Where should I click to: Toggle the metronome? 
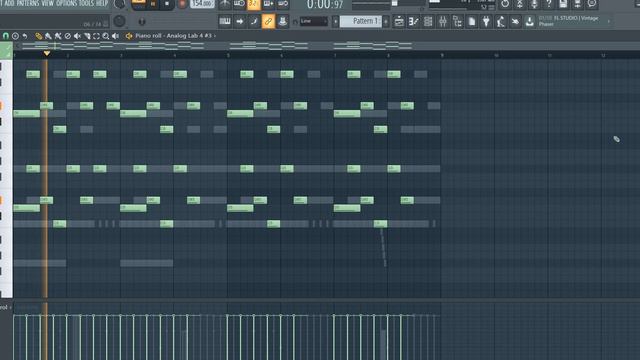(x=225, y=4)
